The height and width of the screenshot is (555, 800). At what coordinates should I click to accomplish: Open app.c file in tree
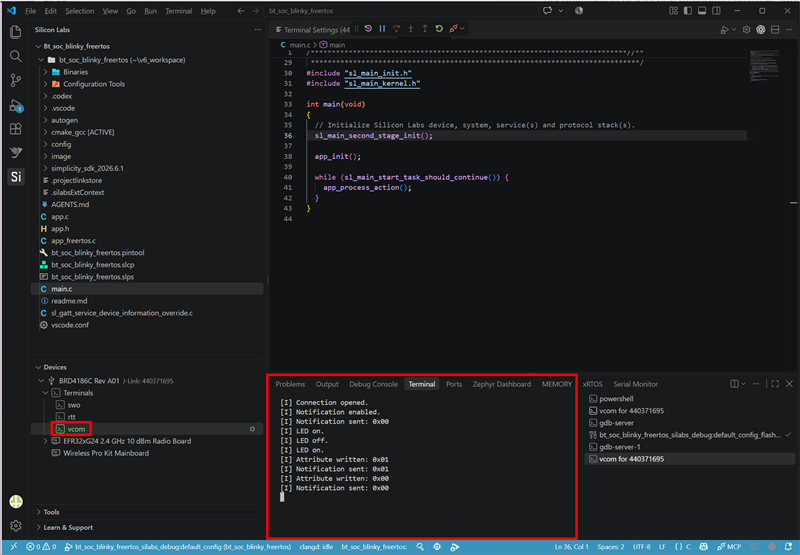pyautogui.click(x=60, y=217)
